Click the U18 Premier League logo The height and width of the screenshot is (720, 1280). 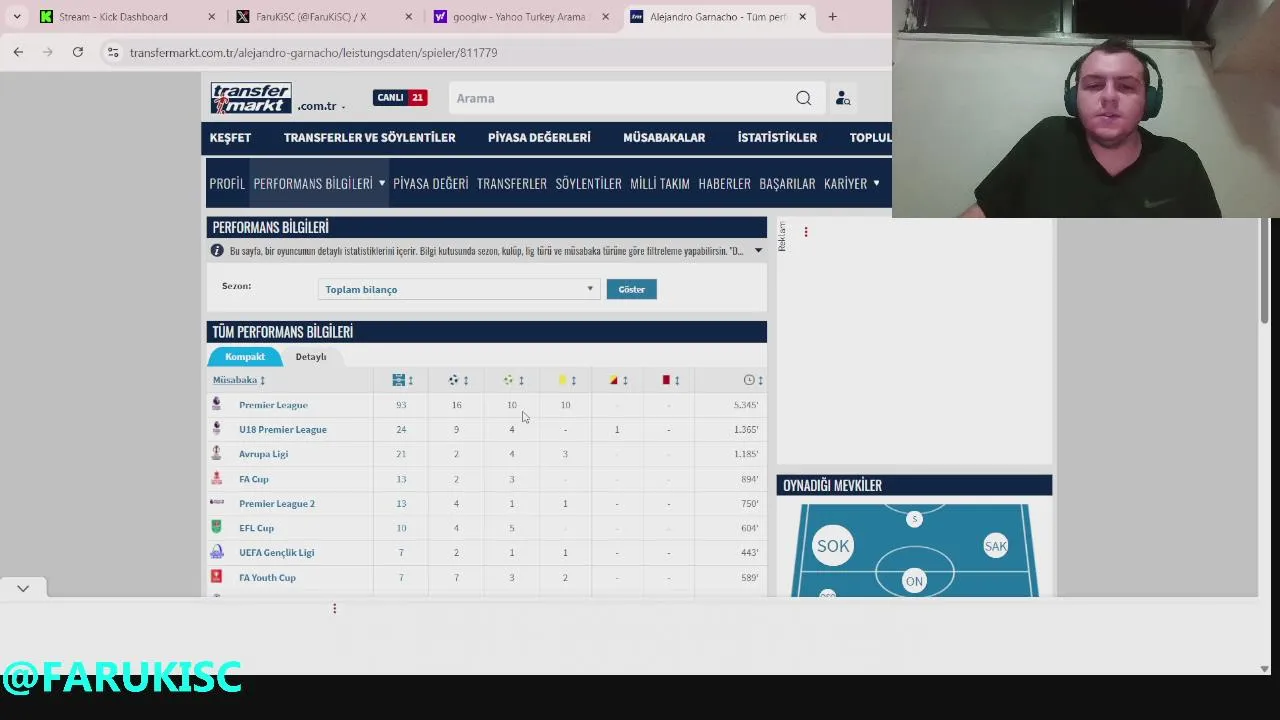tap(216, 429)
